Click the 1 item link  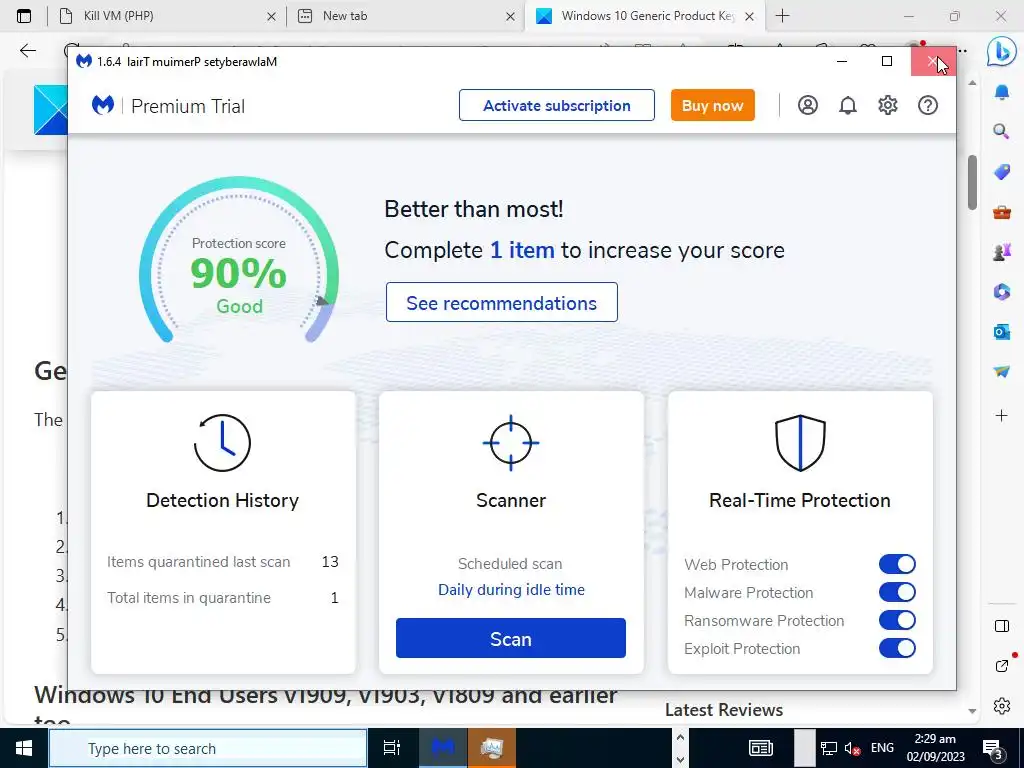(522, 250)
